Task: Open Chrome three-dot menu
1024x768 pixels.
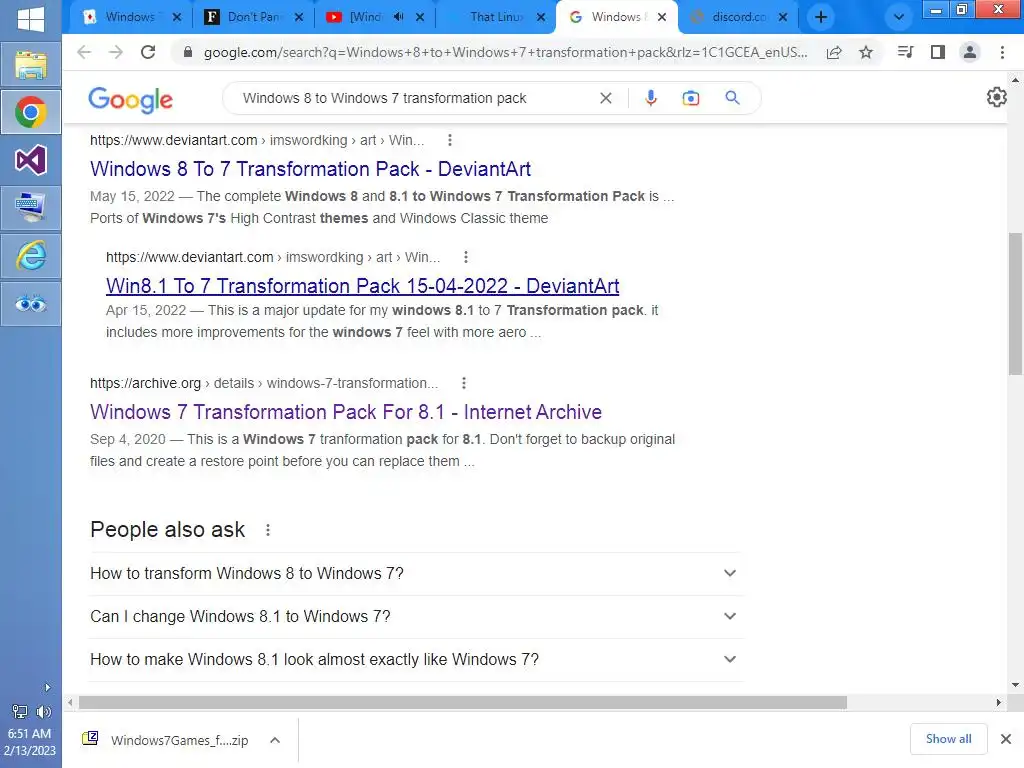Action: (x=1002, y=52)
